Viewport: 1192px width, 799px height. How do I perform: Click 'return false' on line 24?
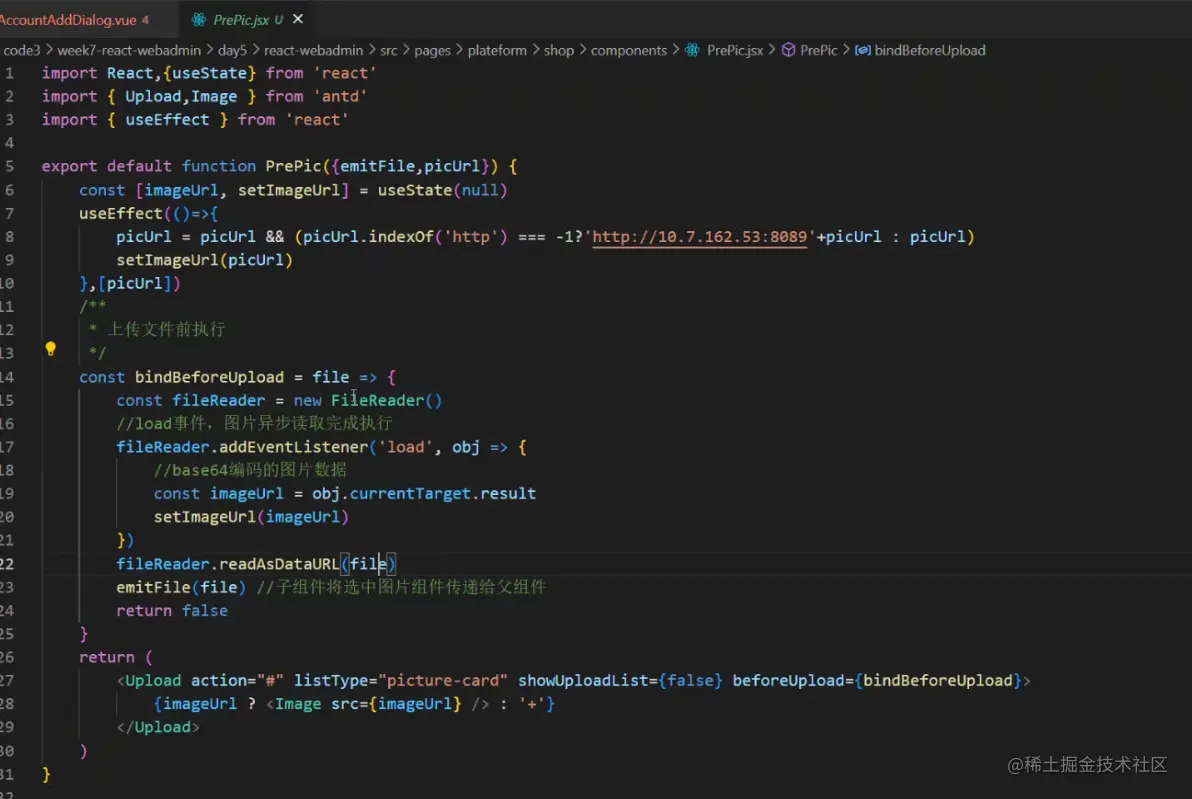click(172, 610)
